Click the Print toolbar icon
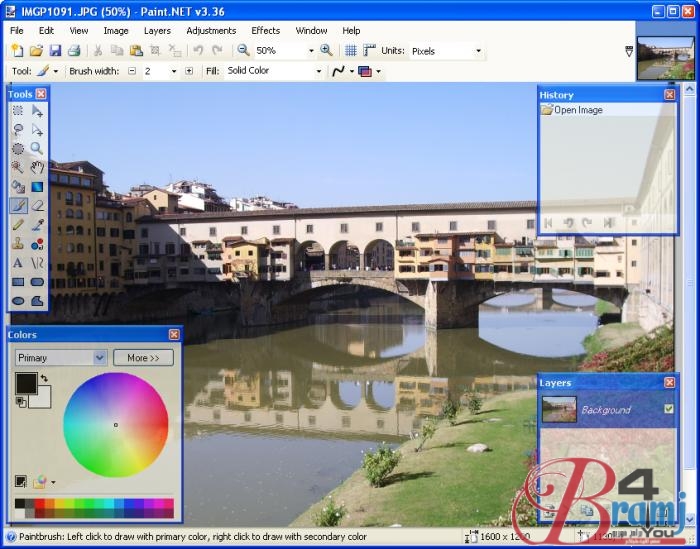 pyautogui.click(x=74, y=50)
